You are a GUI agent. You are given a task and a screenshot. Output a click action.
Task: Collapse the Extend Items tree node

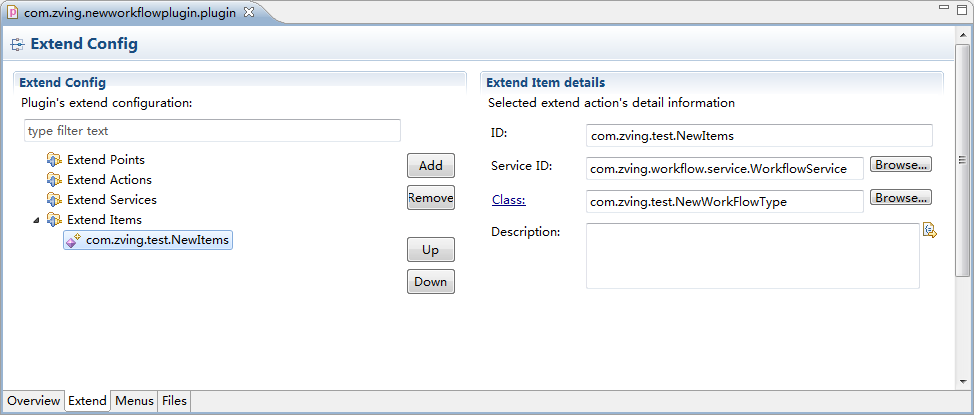click(37, 220)
